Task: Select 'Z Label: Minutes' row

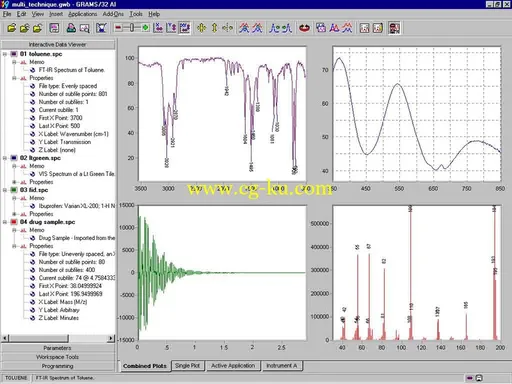Action: (59, 318)
